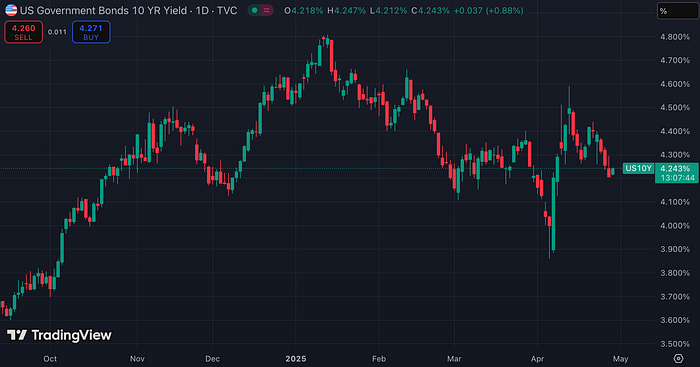The height and width of the screenshot is (367, 700).
Task: Select the high value H4.247%
Action: click(x=346, y=10)
